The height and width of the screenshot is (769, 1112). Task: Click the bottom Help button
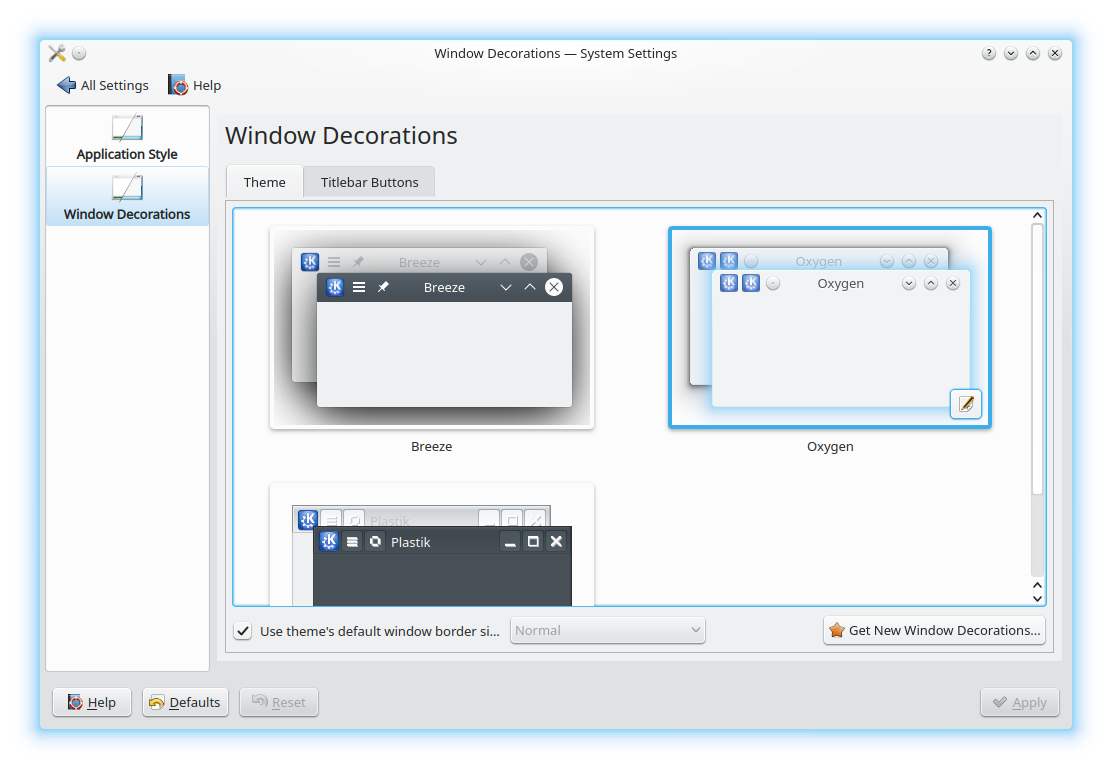click(92, 702)
